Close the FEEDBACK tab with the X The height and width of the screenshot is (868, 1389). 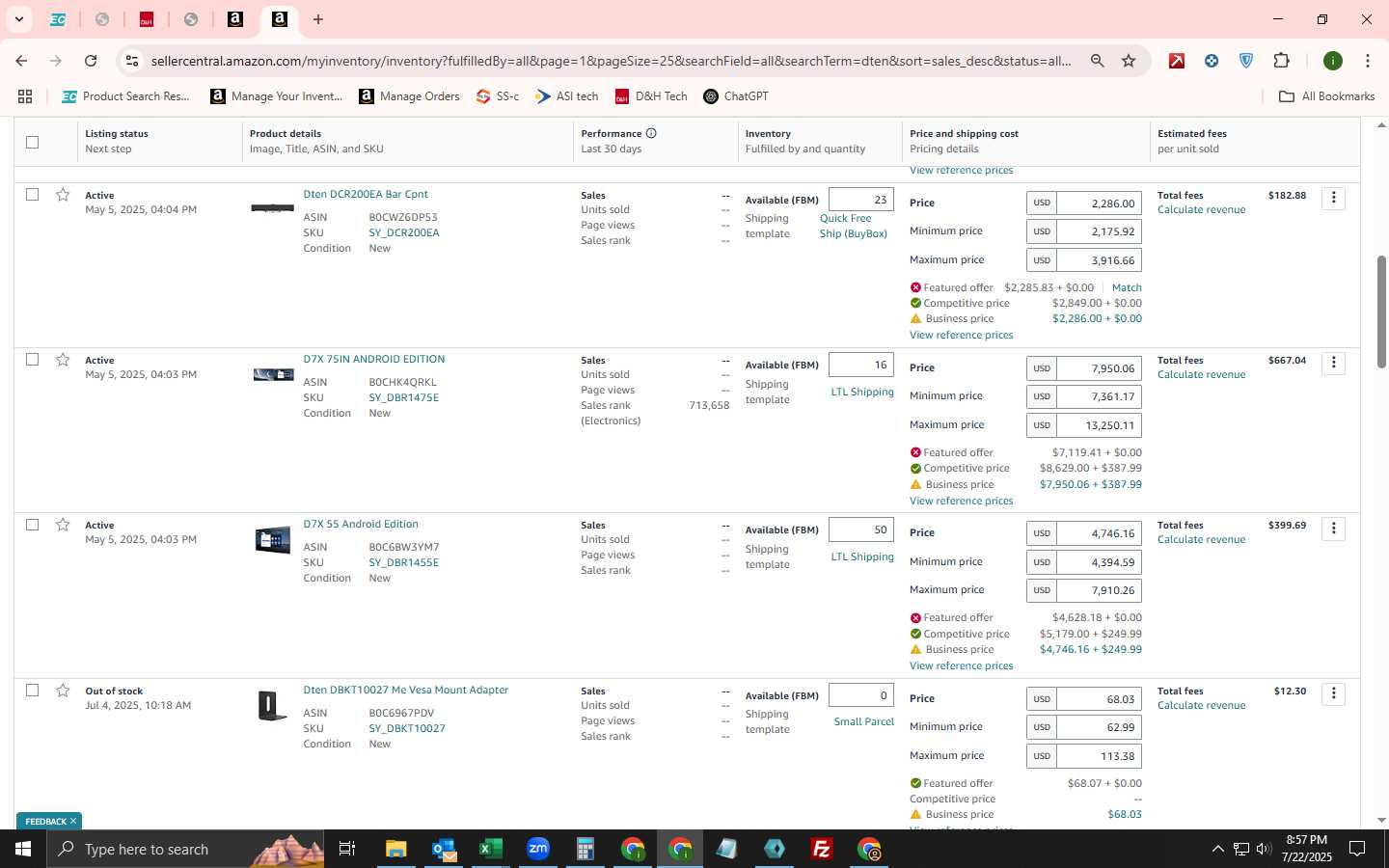point(73,821)
